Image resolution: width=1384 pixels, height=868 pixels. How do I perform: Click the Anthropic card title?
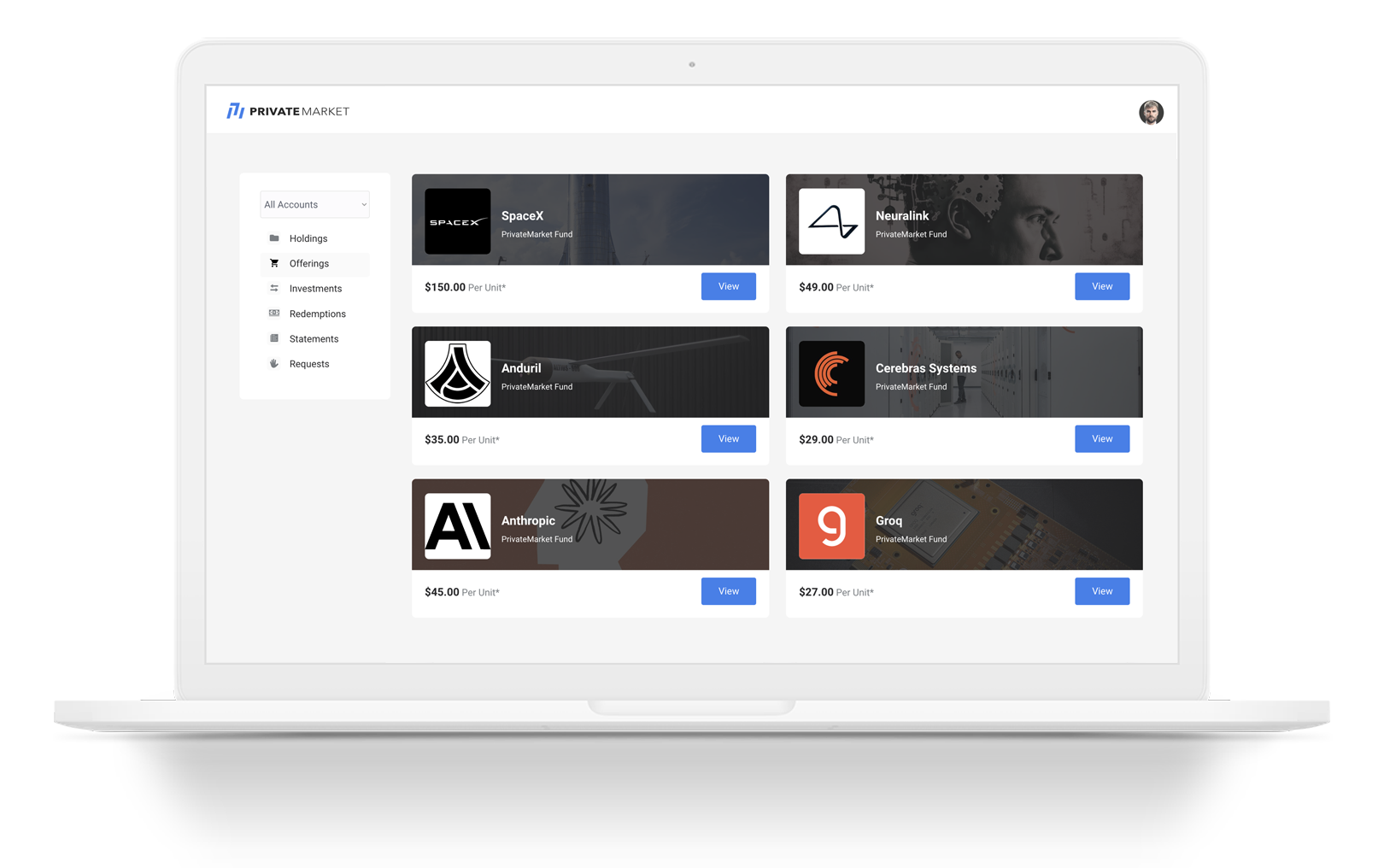point(528,521)
